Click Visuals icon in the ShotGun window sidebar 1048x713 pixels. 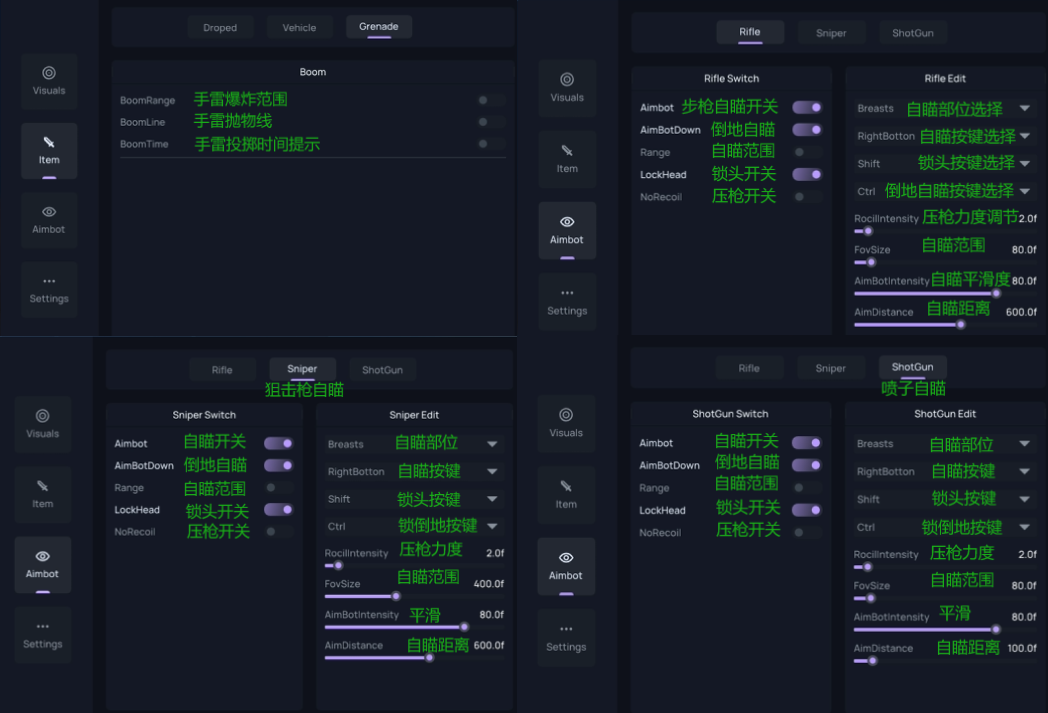click(566, 422)
